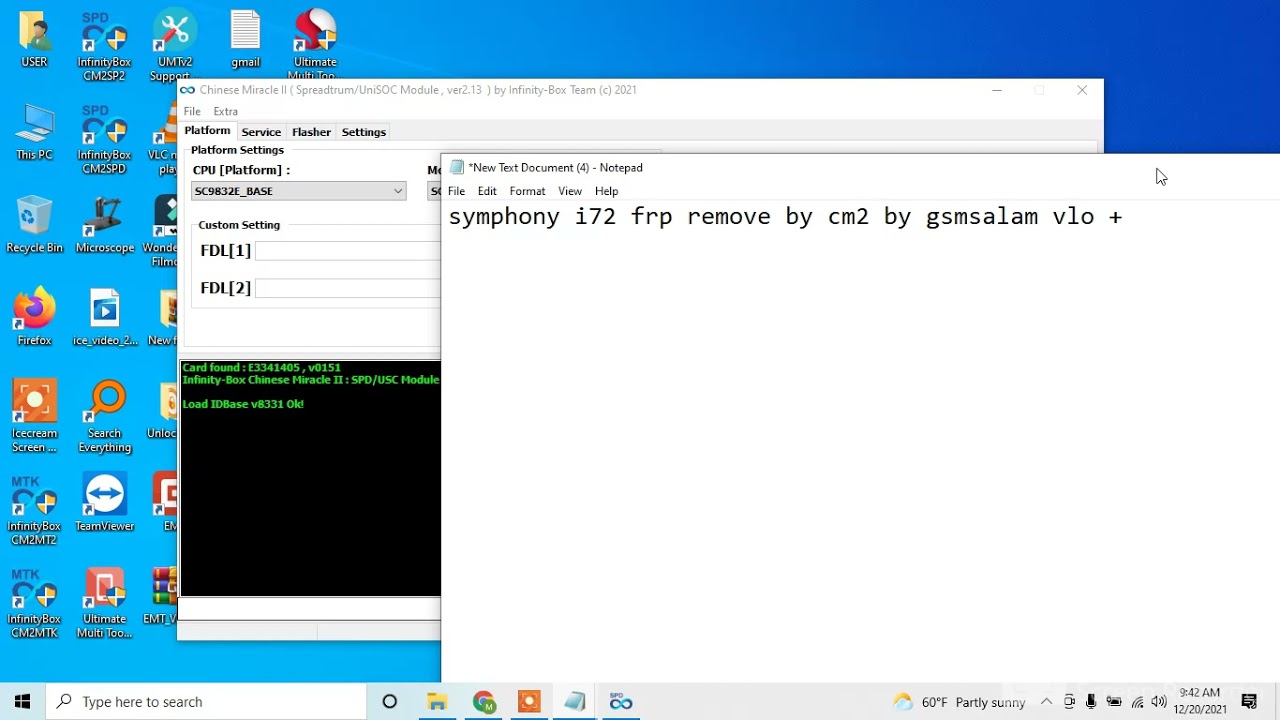Launch InfinityBox CM2MT2 desktop shortcut
The height and width of the screenshot is (720, 1280).
coord(34,510)
